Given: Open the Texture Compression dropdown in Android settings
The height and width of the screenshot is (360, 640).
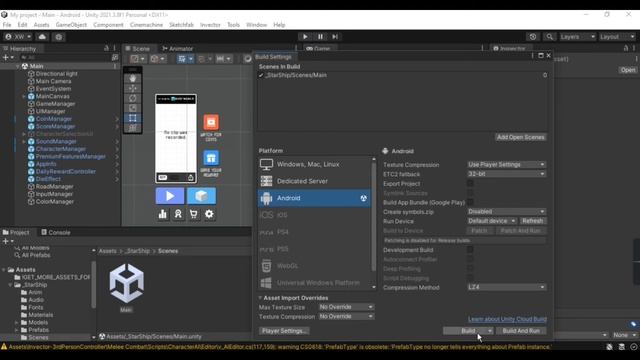Looking at the screenshot, I should [x=506, y=164].
